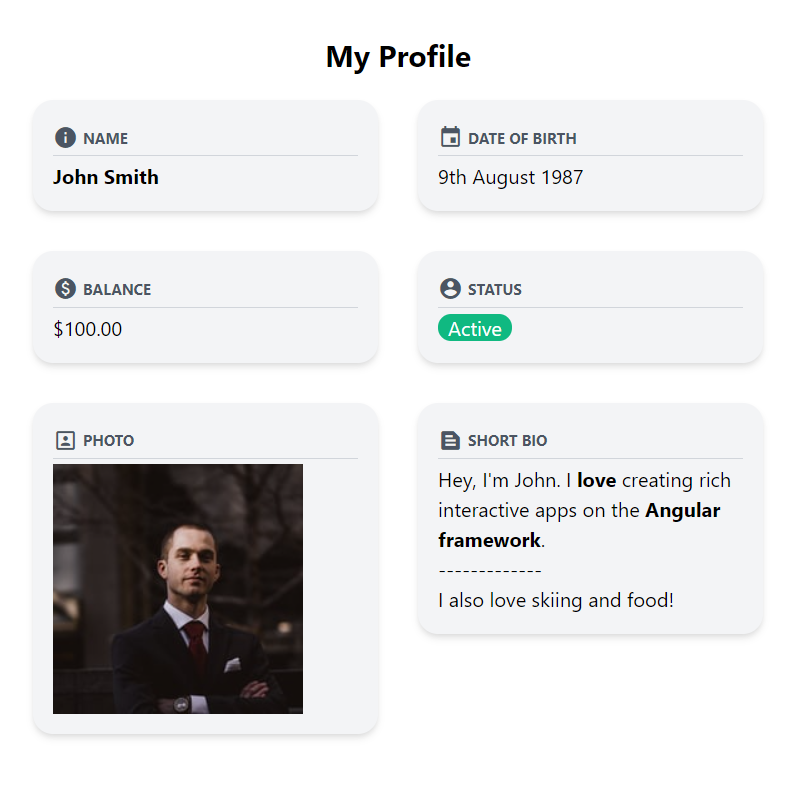This screenshot has height=796, width=797.
Task: Click the 'I also love skiing and food!' line
Action: (x=556, y=601)
